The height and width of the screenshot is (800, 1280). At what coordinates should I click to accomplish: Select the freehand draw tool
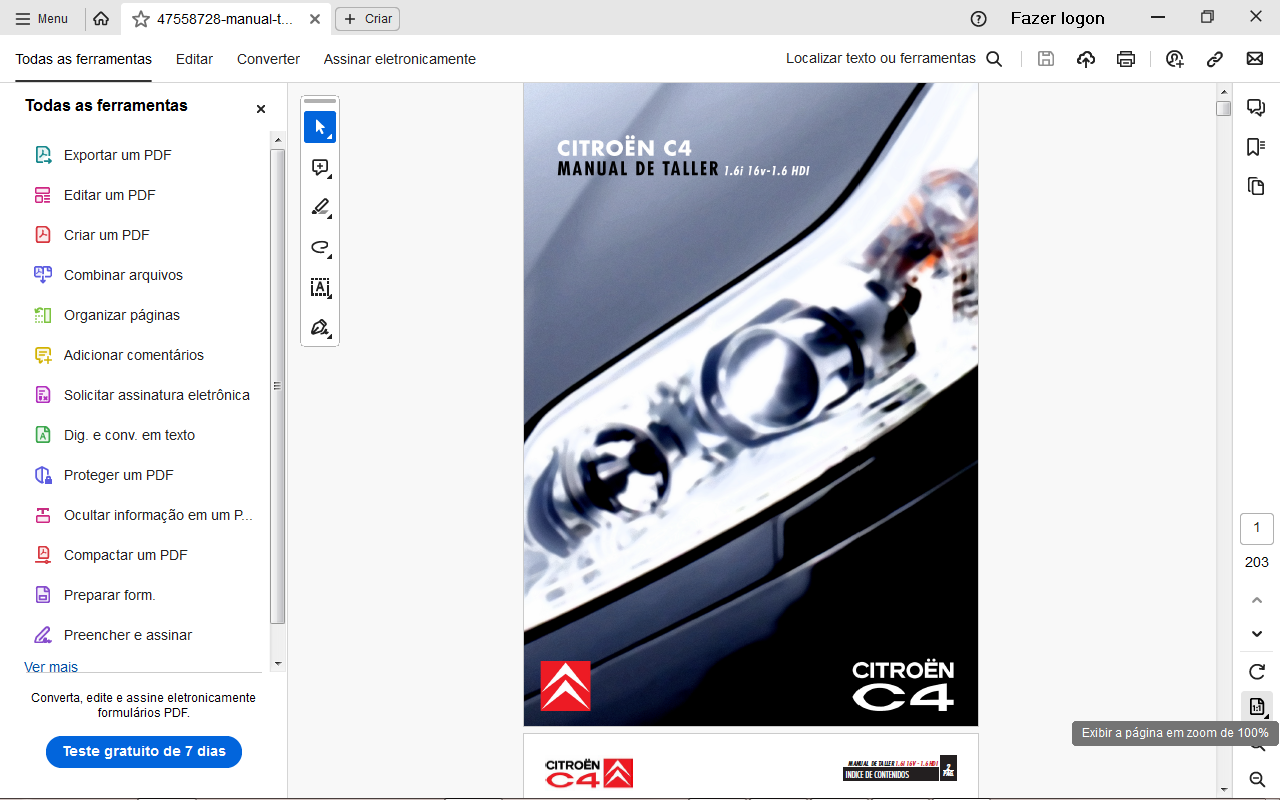coord(320,248)
